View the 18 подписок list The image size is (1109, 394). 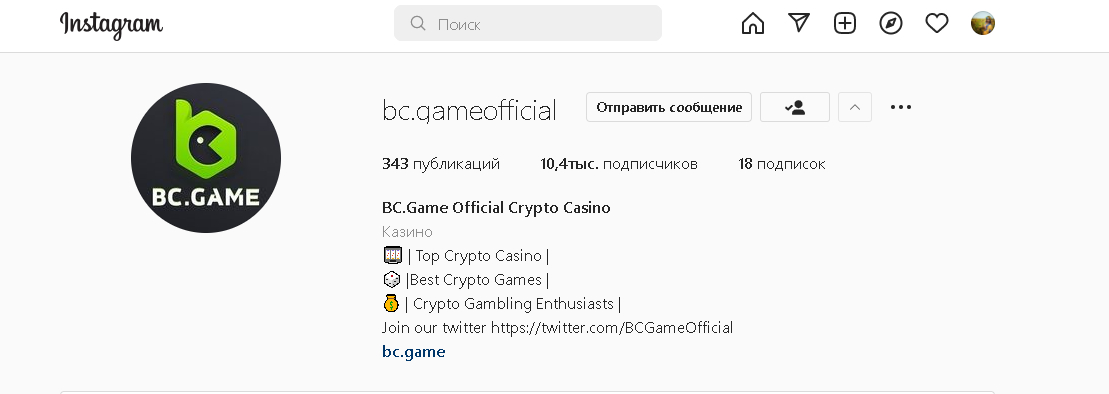782,164
